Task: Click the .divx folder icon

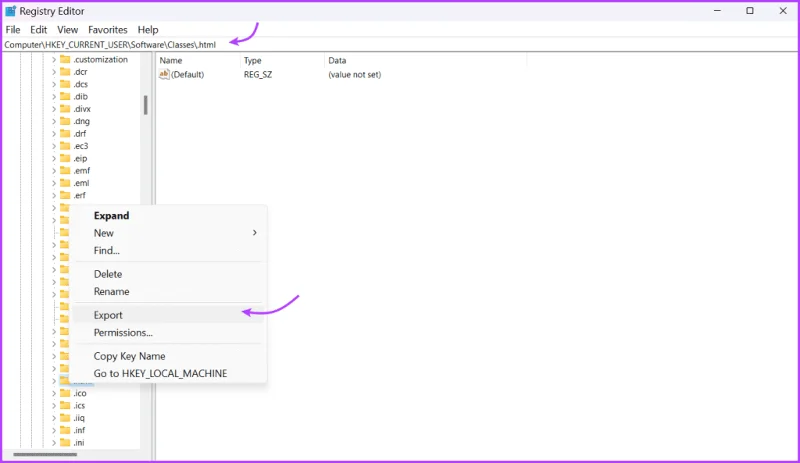Action: coord(65,109)
